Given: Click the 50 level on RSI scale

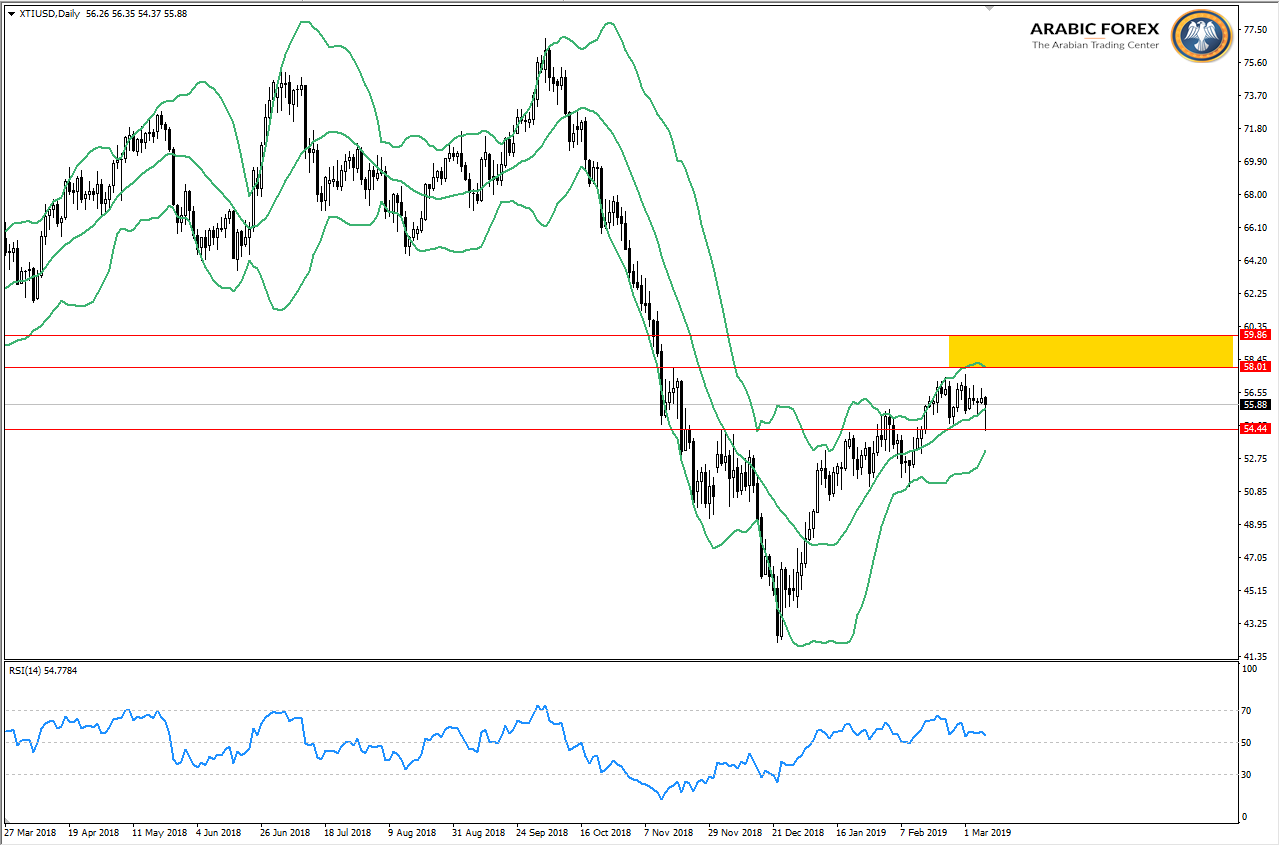Looking at the screenshot, I should (x=1246, y=743).
